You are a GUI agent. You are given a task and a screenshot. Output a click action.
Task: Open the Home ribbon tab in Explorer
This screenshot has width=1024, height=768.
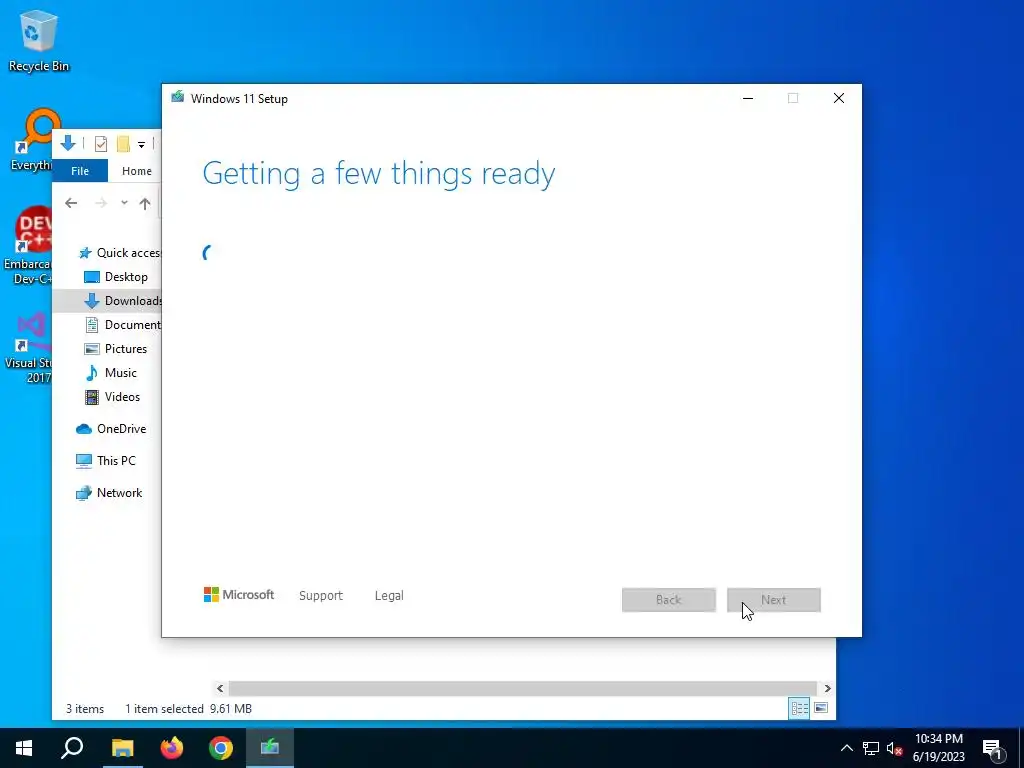pos(136,171)
